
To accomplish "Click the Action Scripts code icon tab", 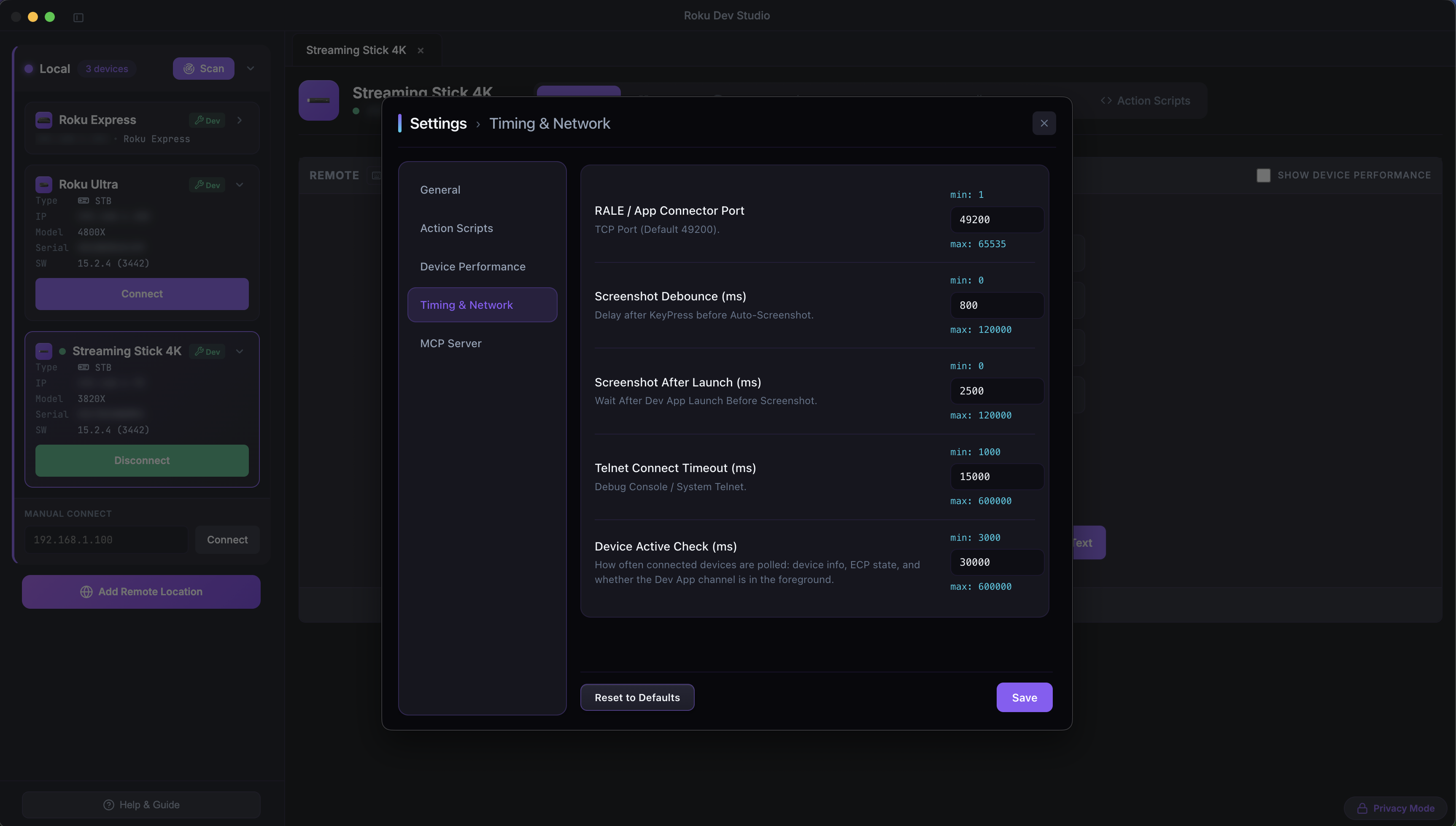I will click(x=1145, y=101).
